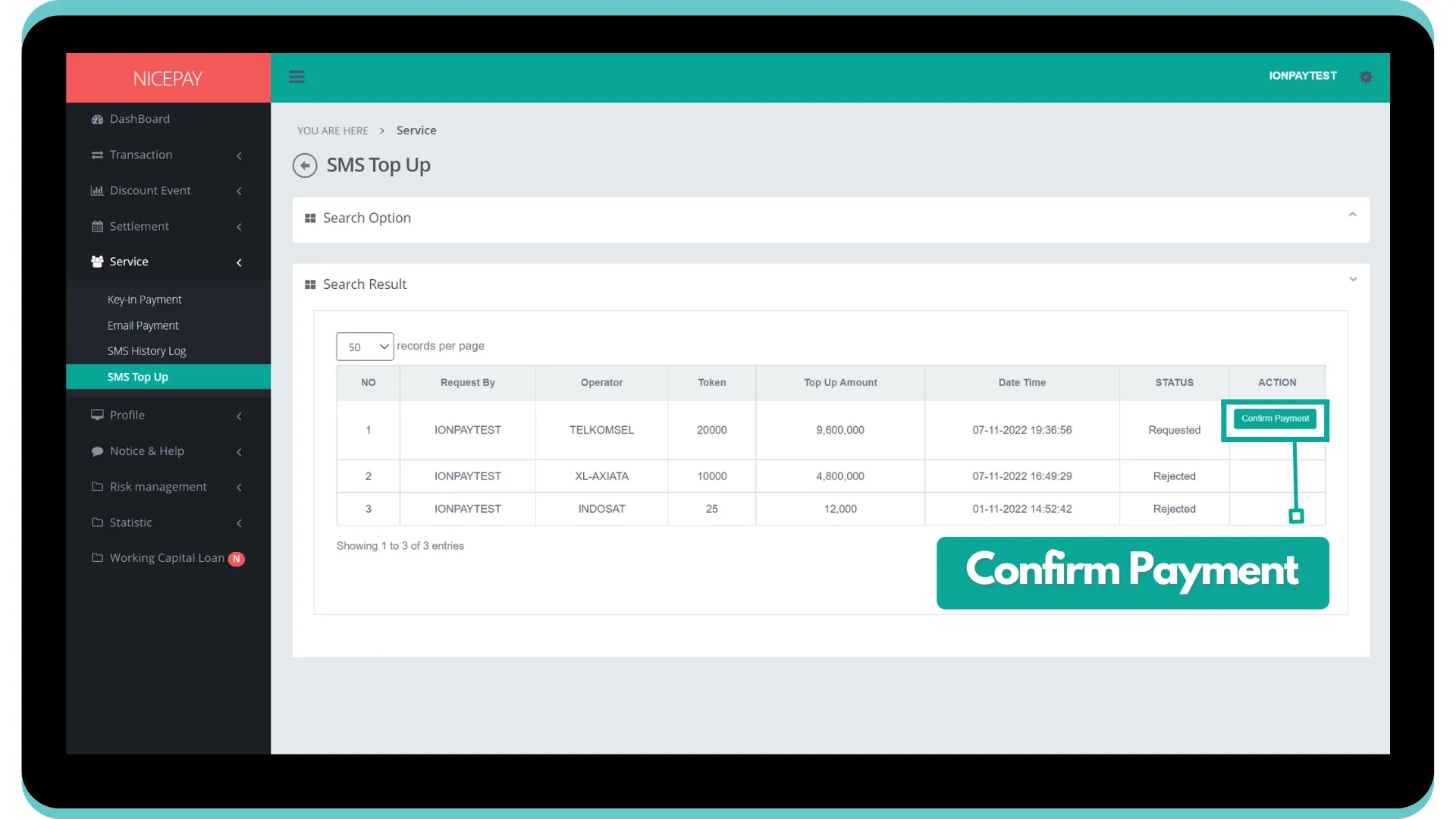Click the XL-AXIATA operator cell
1456x819 pixels.
(601, 476)
